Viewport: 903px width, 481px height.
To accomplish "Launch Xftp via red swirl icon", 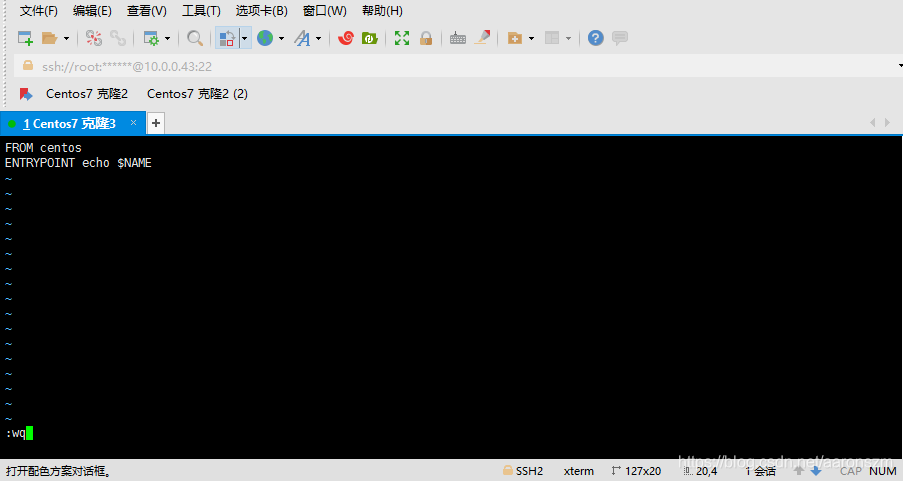I will pos(346,38).
